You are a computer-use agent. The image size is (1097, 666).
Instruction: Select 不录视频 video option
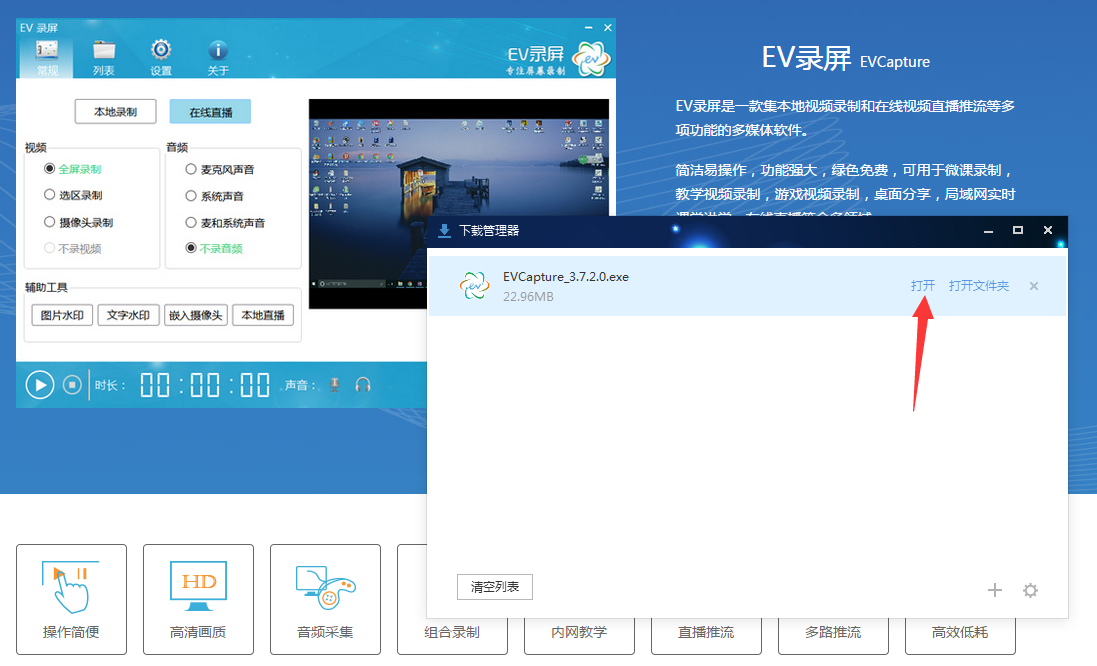(73, 248)
